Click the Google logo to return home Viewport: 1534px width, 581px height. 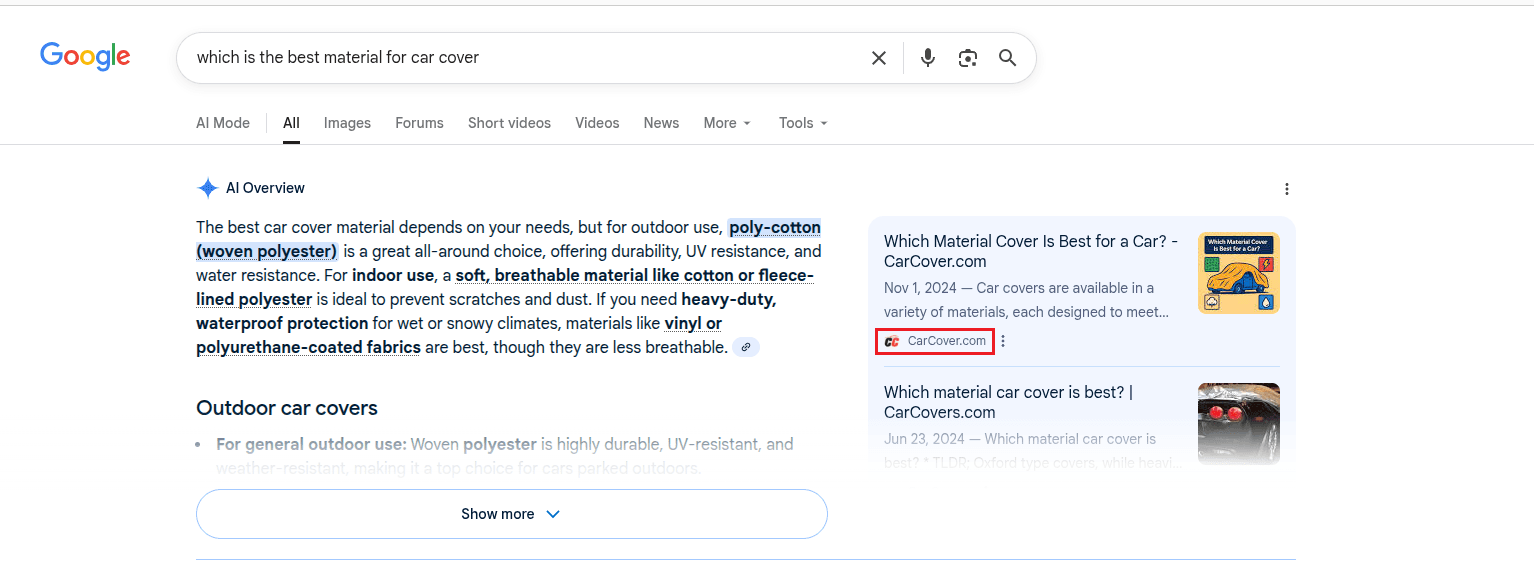[84, 56]
